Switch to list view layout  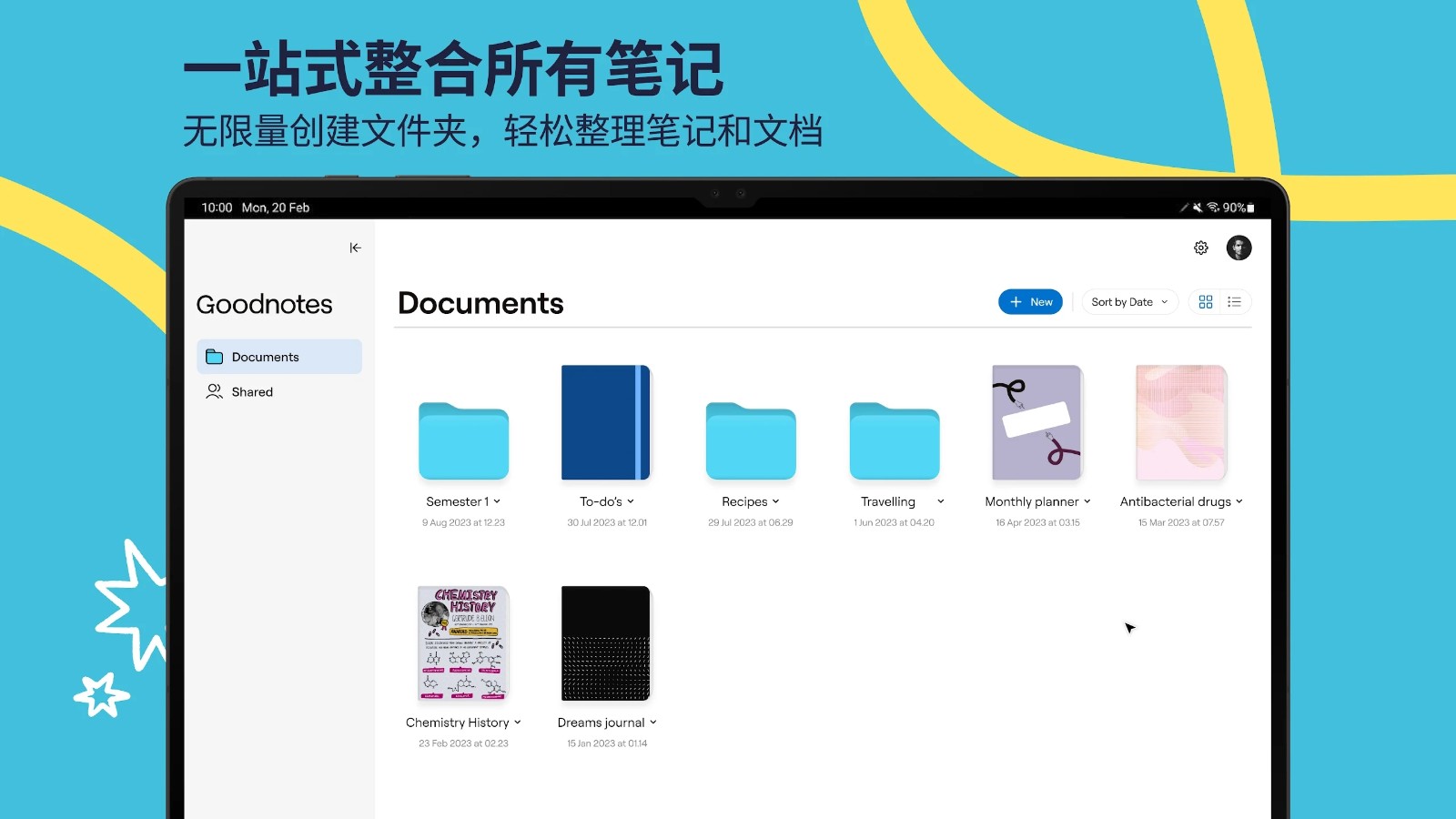(x=1234, y=302)
